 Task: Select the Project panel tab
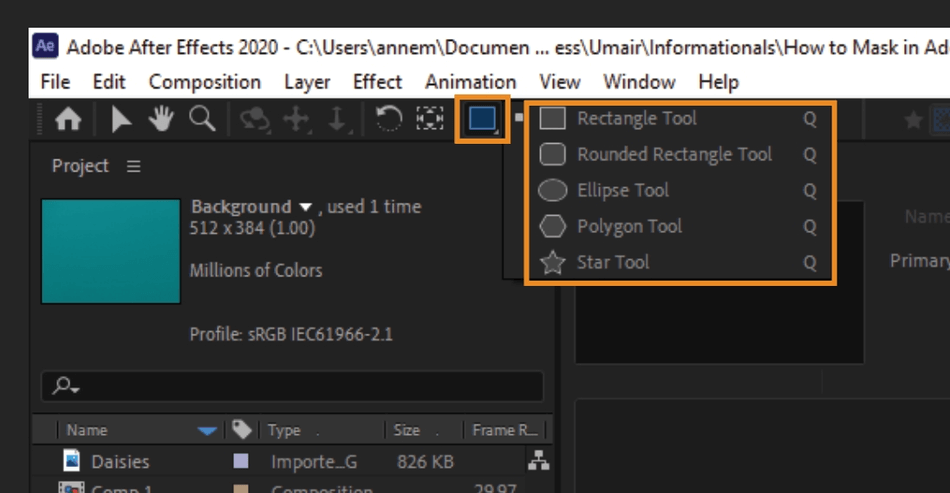(80, 166)
